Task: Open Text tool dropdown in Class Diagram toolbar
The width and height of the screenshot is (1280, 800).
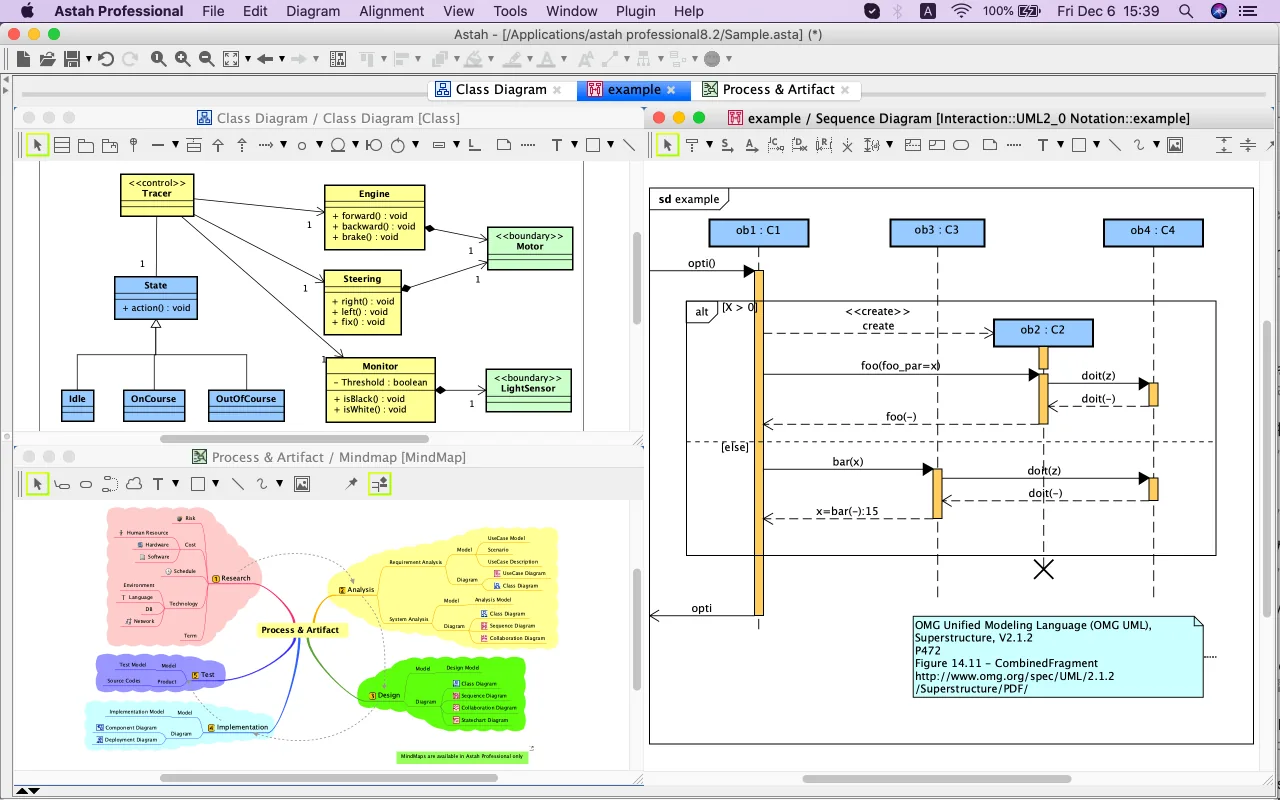Action: pyautogui.click(x=574, y=145)
